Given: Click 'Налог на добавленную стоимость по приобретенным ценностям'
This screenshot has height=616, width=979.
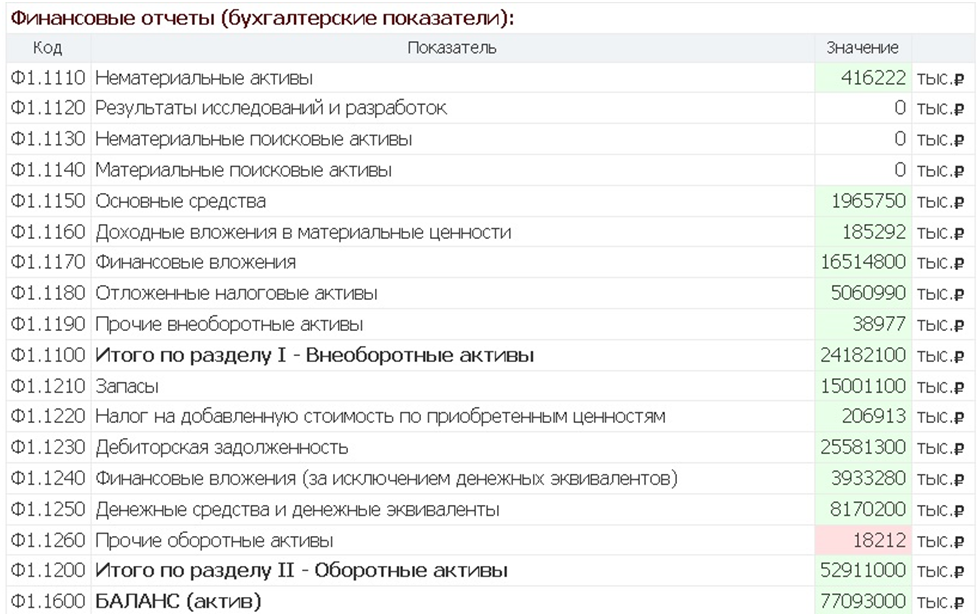Looking at the screenshot, I should click(380, 416).
